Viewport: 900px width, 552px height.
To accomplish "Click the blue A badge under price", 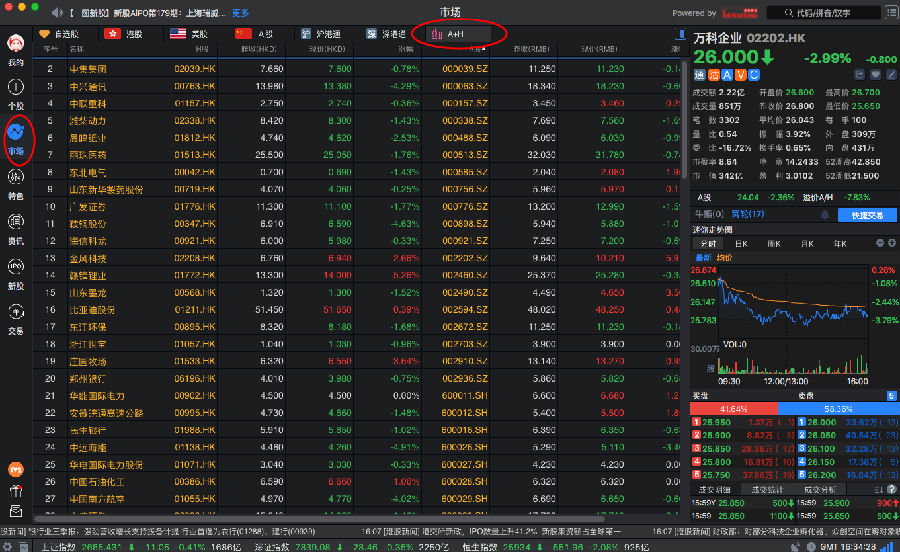I will (x=727, y=75).
